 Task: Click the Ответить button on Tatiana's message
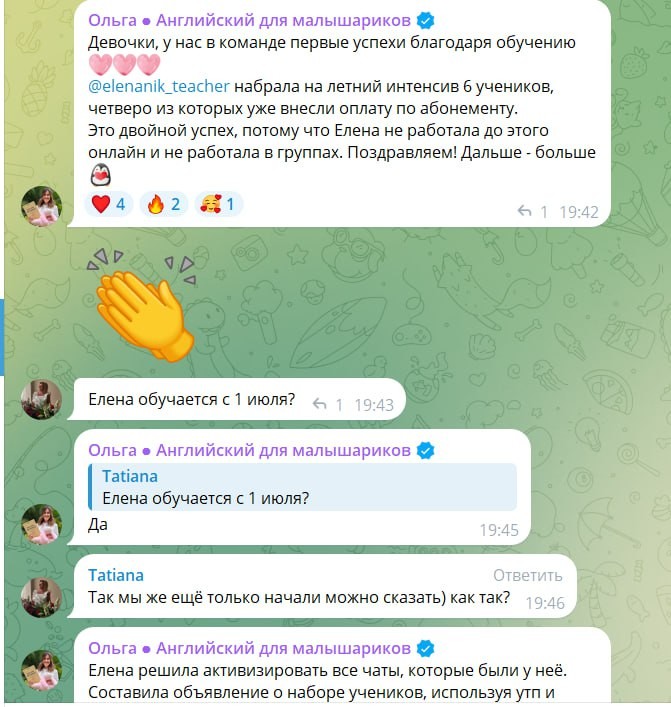click(x=528, y=575)
